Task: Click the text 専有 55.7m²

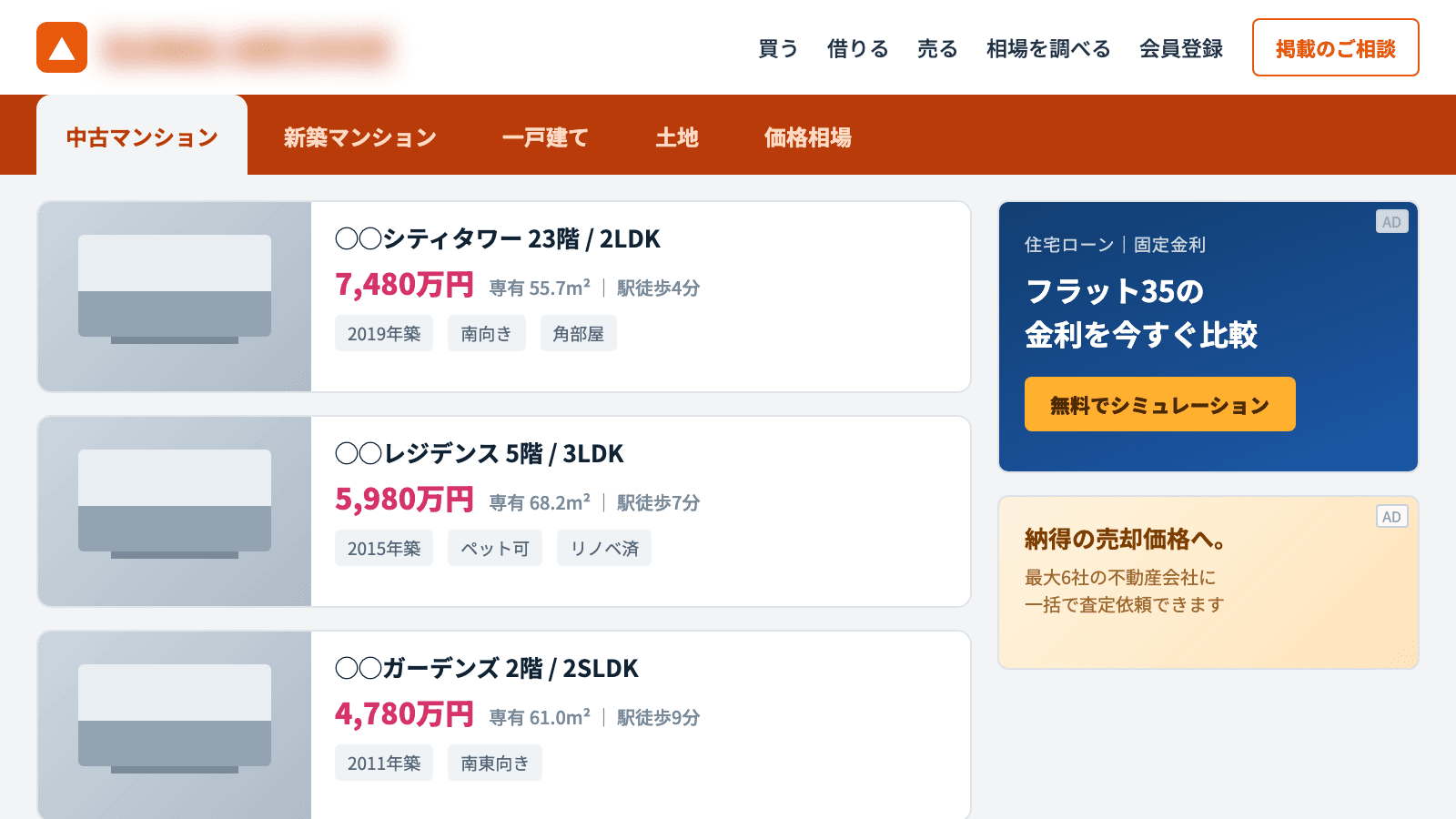Action: [x=540, y=288]
